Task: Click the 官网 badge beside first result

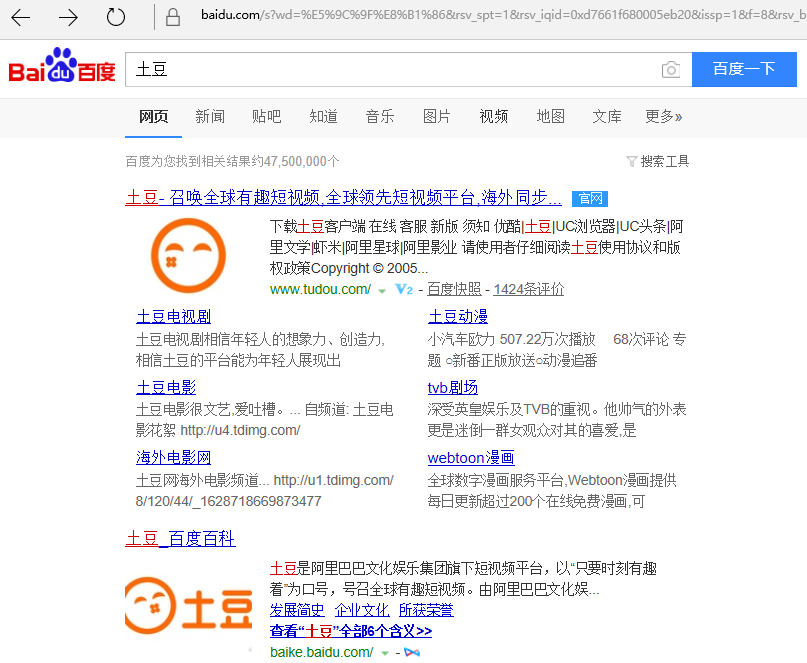Action: pos(590,198)
